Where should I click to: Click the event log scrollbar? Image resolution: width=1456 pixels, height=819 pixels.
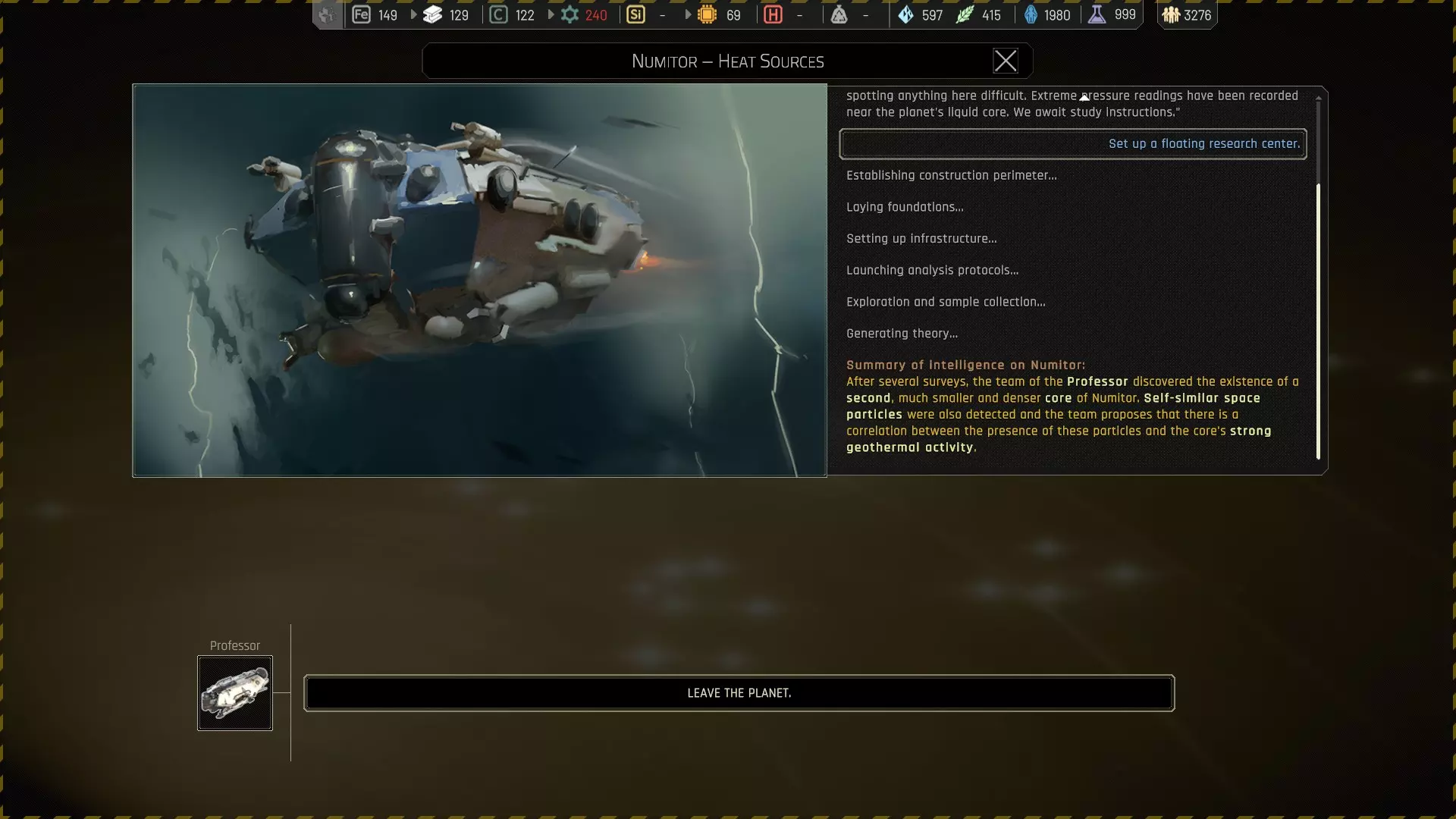pyautogui.click(x=1318, y=318)
